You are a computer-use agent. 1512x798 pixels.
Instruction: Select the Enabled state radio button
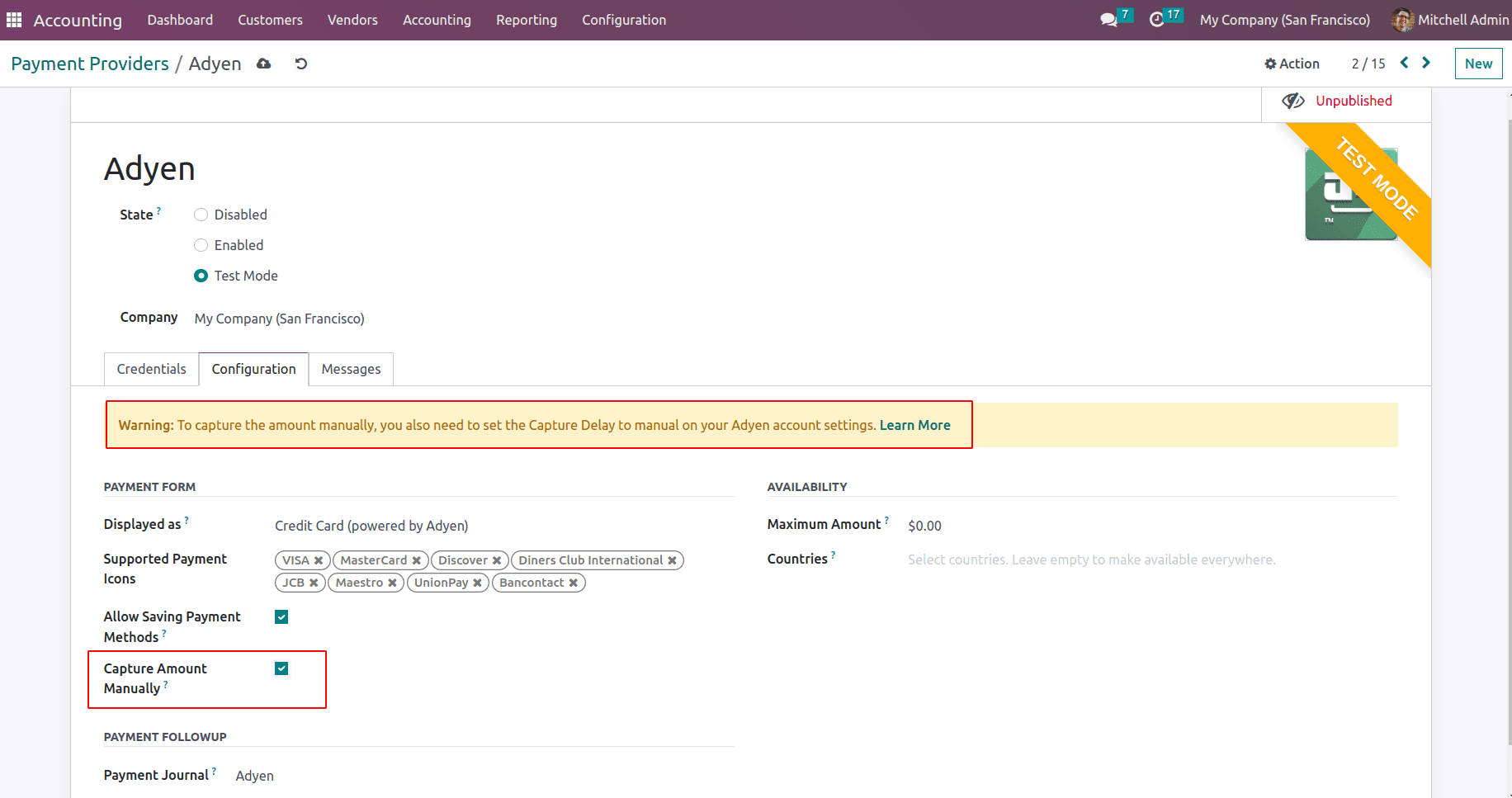pyautogui.click(x=201, y=245)
